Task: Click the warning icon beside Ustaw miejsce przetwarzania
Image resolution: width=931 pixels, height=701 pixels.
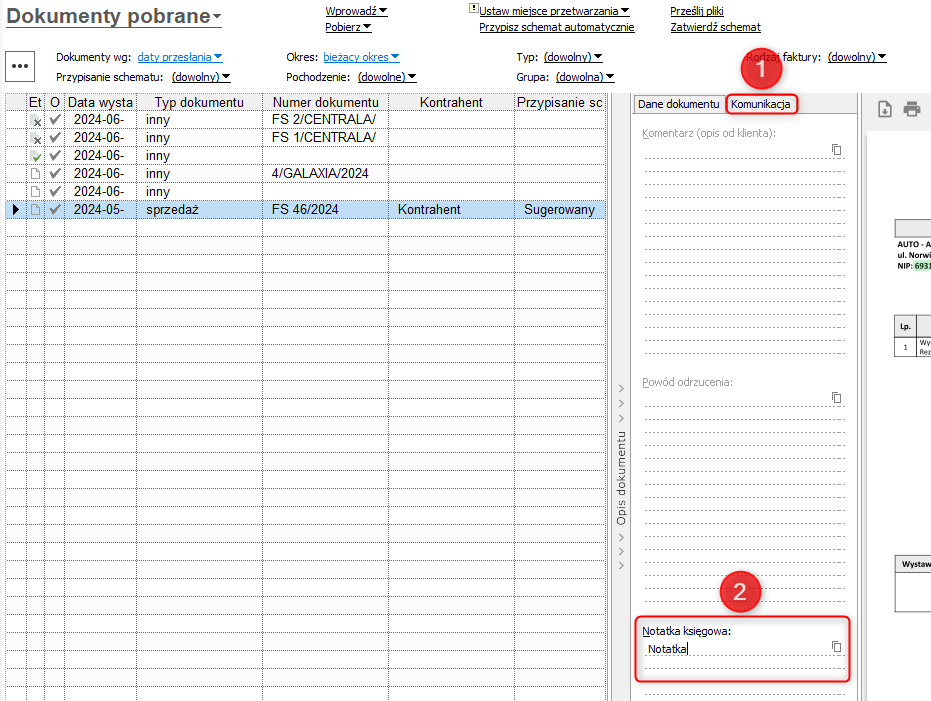Action: click(x=473, y=8)
